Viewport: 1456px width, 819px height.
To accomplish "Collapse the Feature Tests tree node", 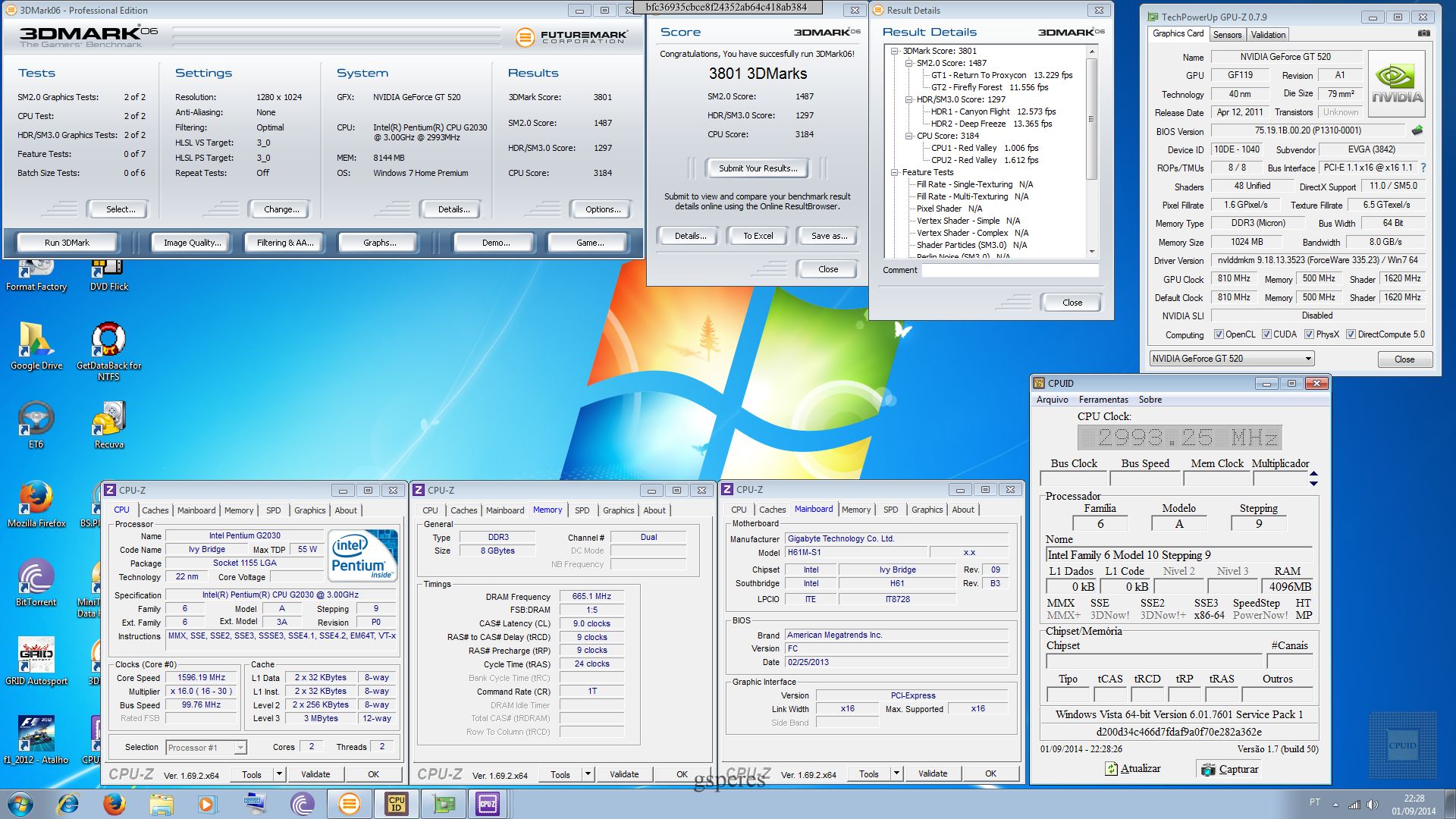I will pos(895,172).
